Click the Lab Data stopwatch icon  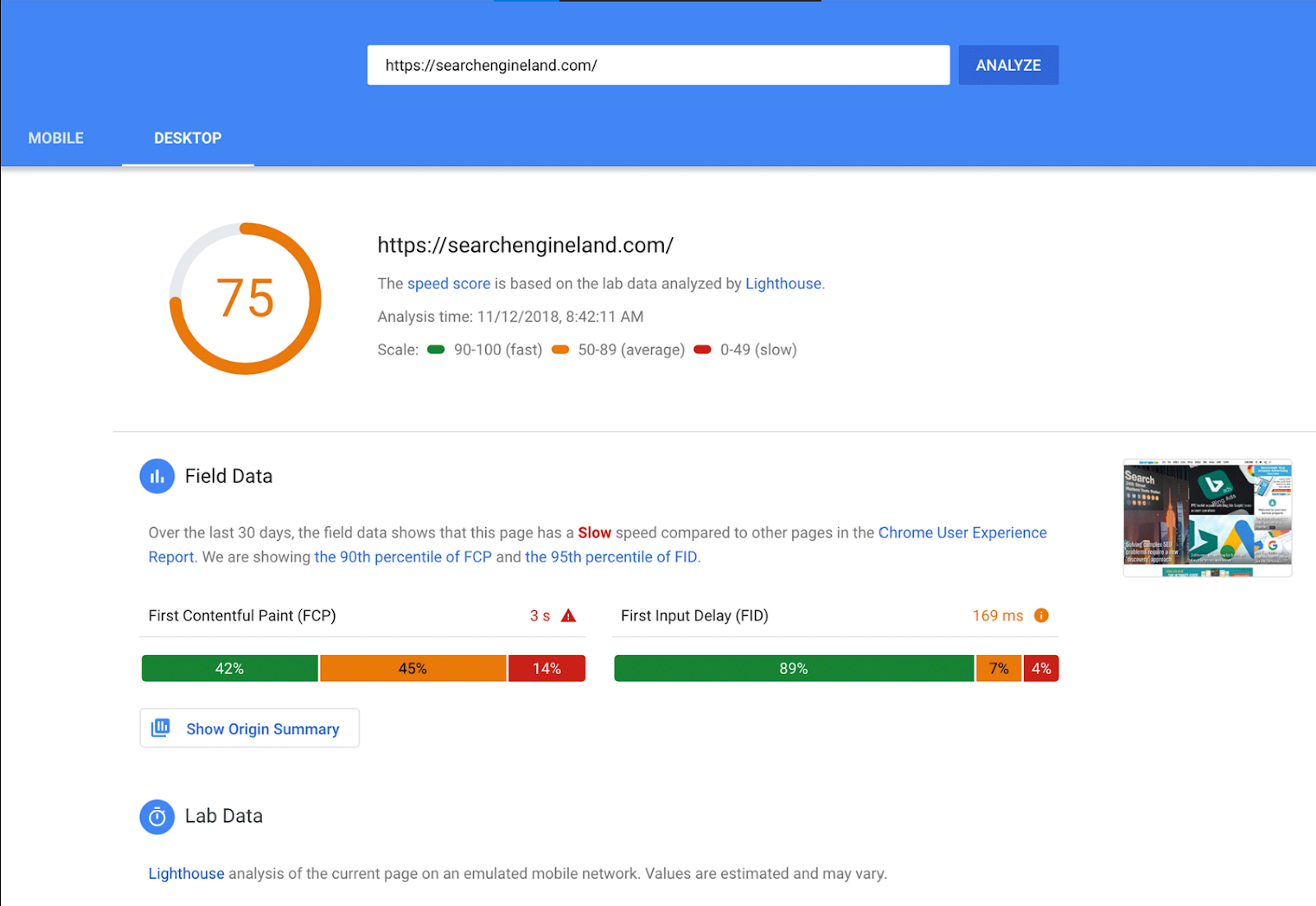click(157, 816)
